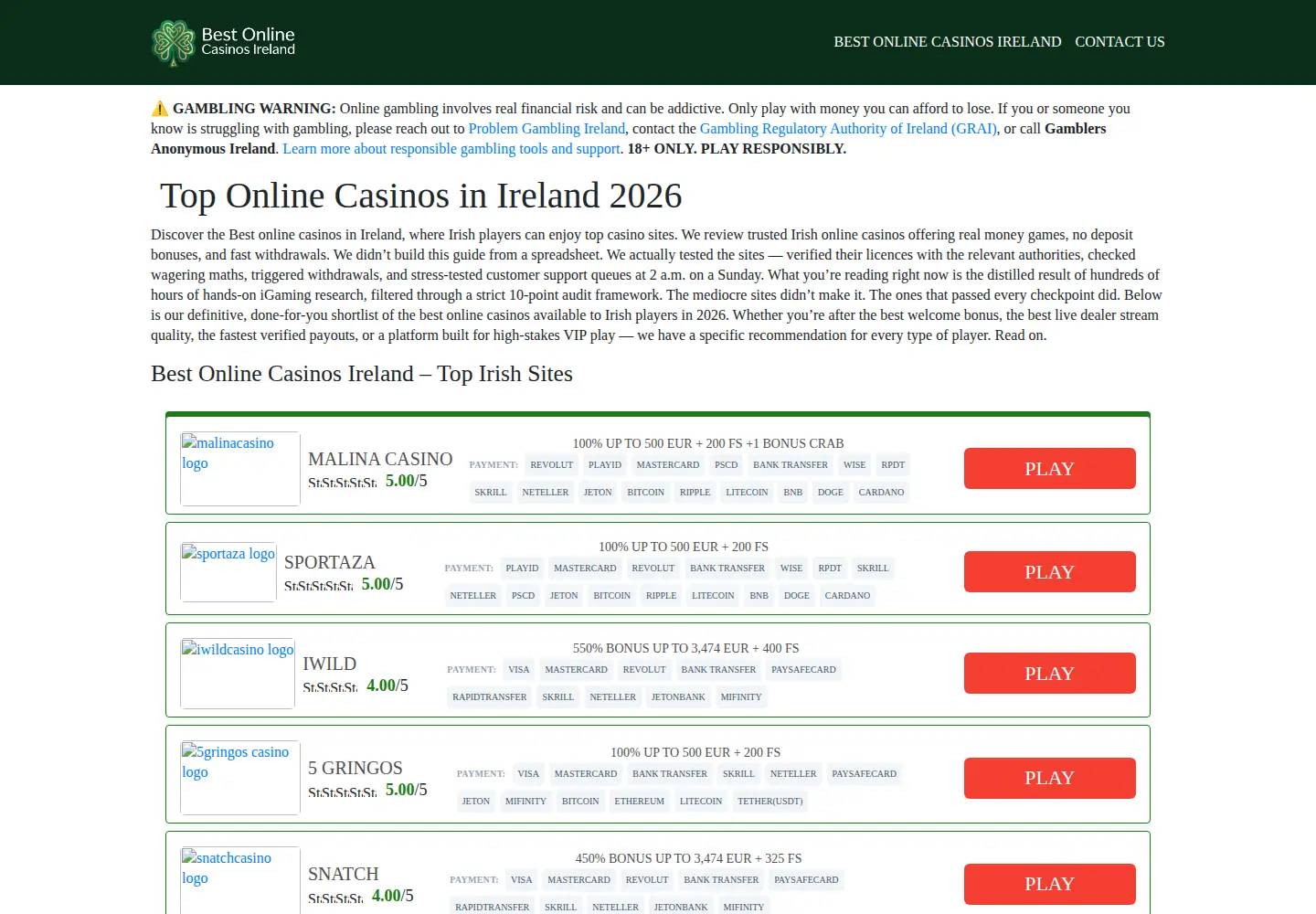Click the 'Top Online Casinos in Ireland 2026' heading
Viewport: 1316px width, 914px height.
point(421,196)
